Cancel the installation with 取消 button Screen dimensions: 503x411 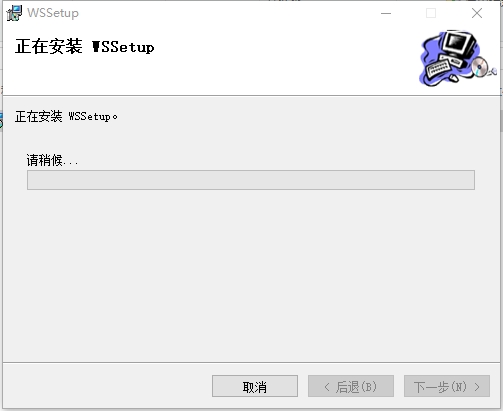(255, 386)
